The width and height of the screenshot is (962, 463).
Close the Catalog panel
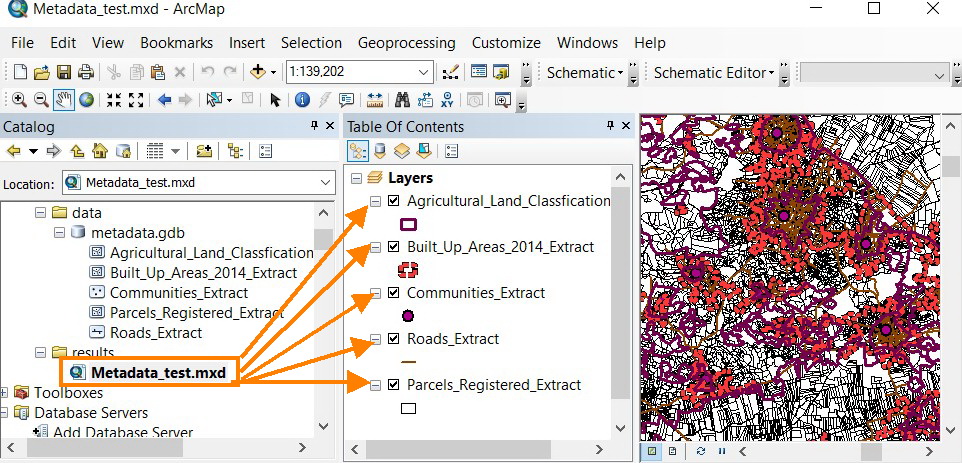click(330, 126)
